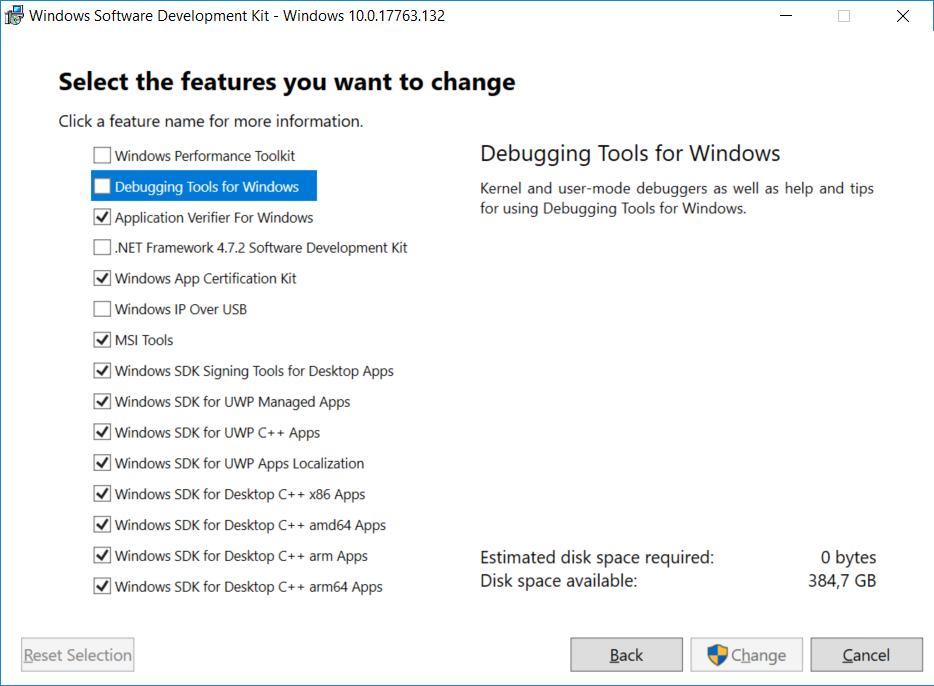Go back with the Back button

pyautogui.click(x=626, y=655)
